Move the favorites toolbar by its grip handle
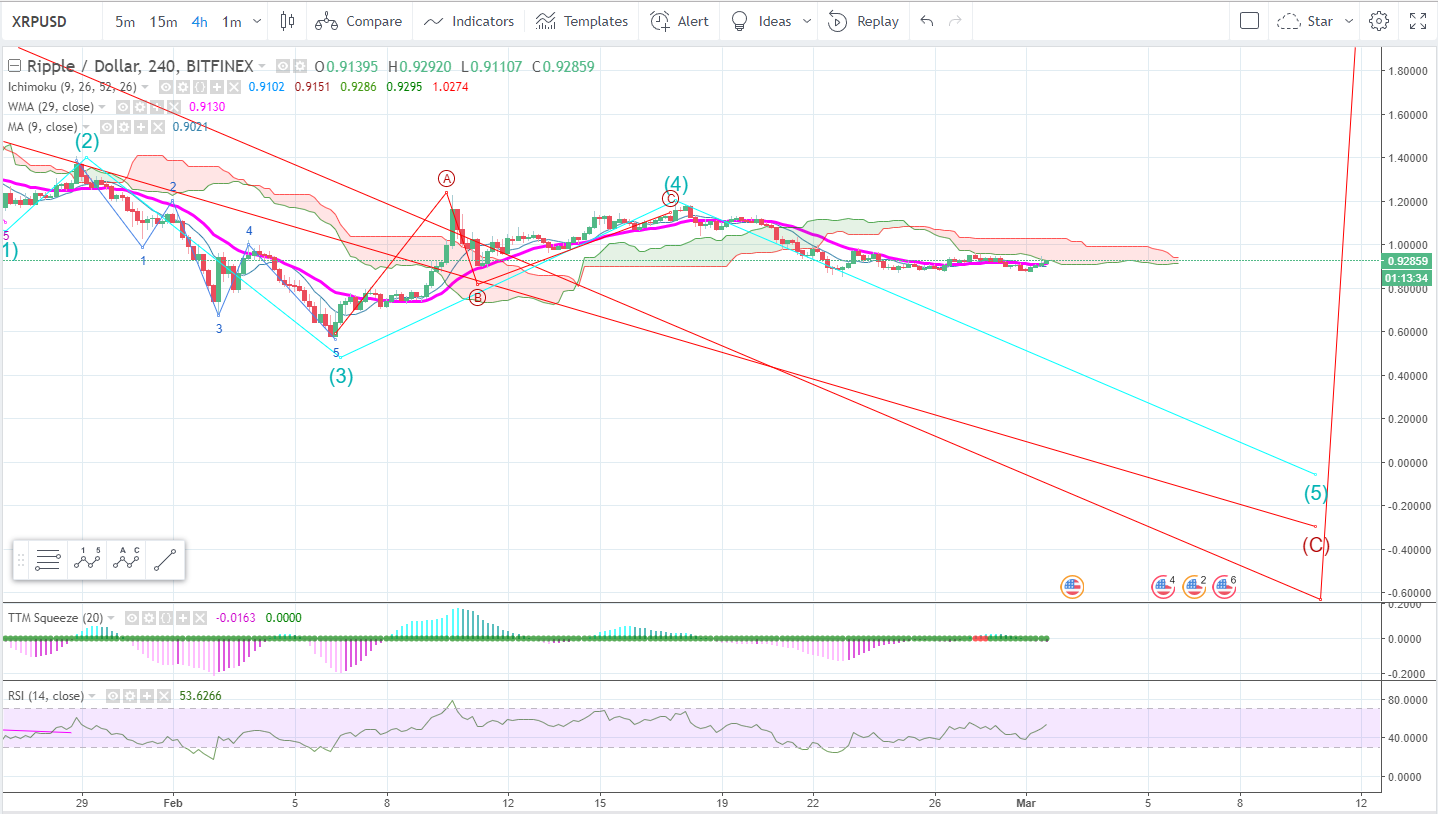The width and height of the screenshot is (1438, 814). click(21, 560)
